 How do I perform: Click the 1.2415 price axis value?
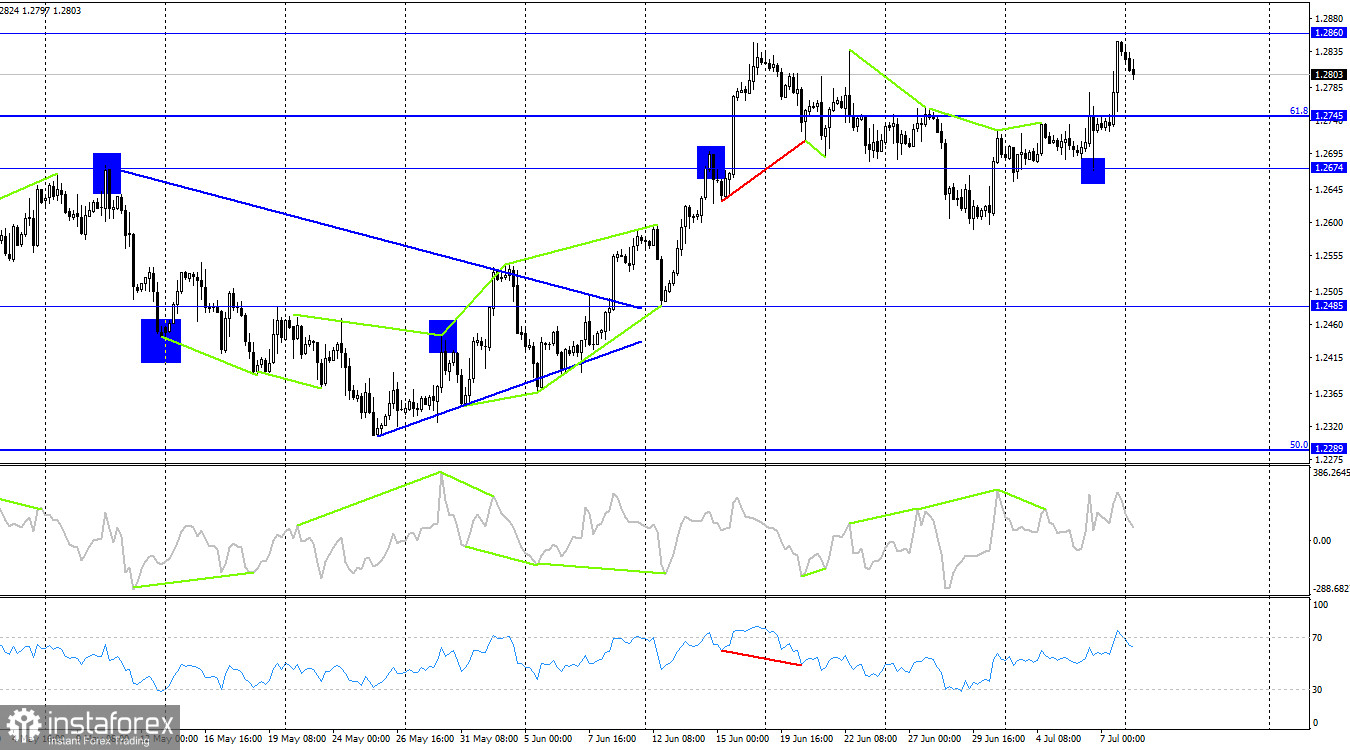[x=1330, y=357]
